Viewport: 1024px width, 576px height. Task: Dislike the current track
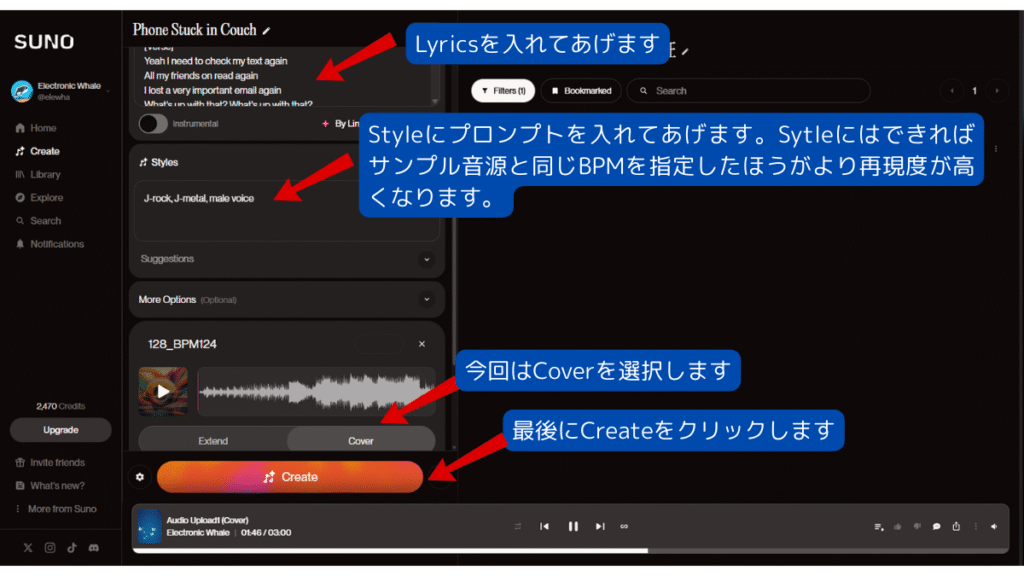point(917,526)
